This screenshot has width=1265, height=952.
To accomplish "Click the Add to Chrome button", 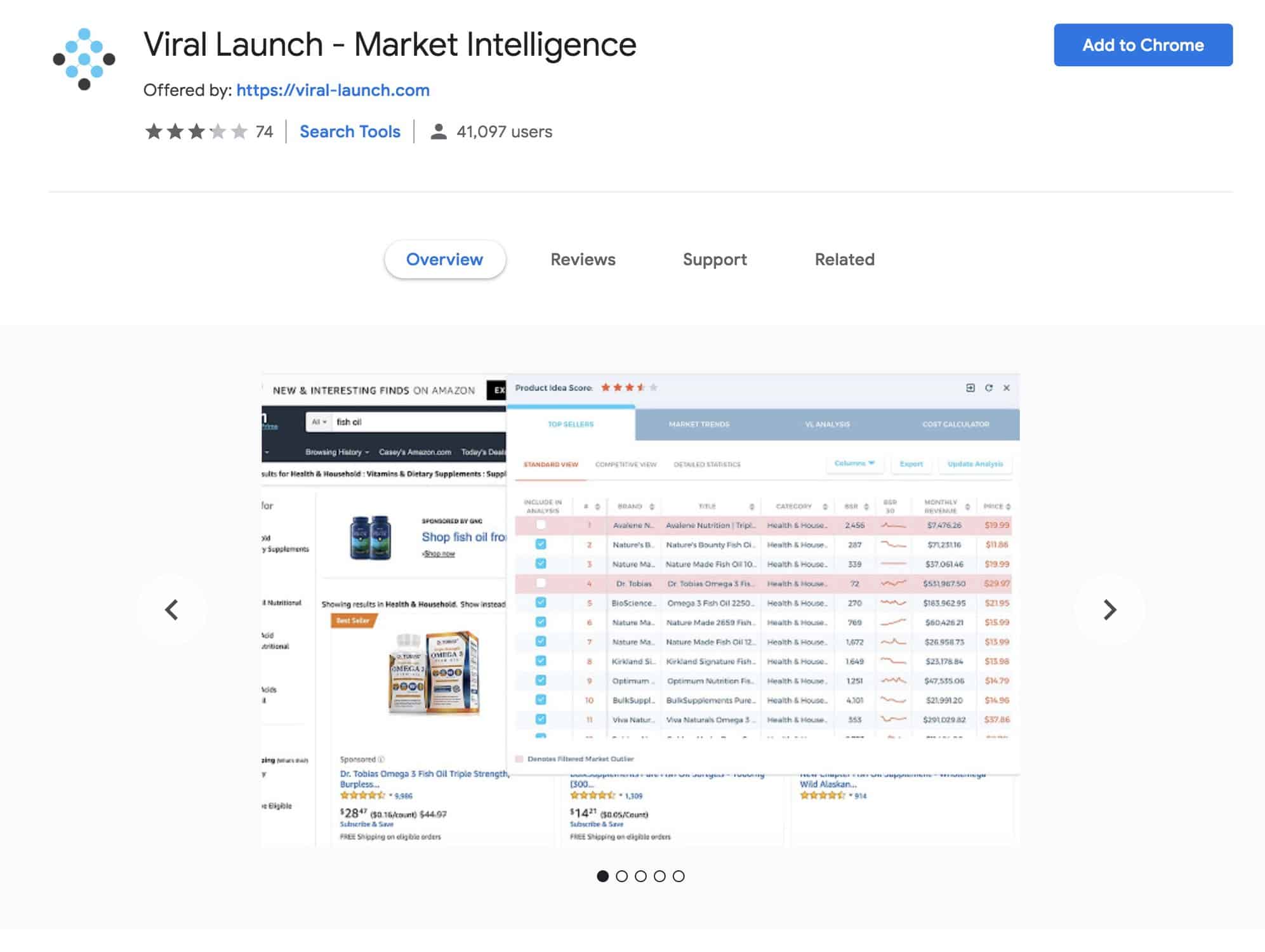I will click(x=1142, y=45).
